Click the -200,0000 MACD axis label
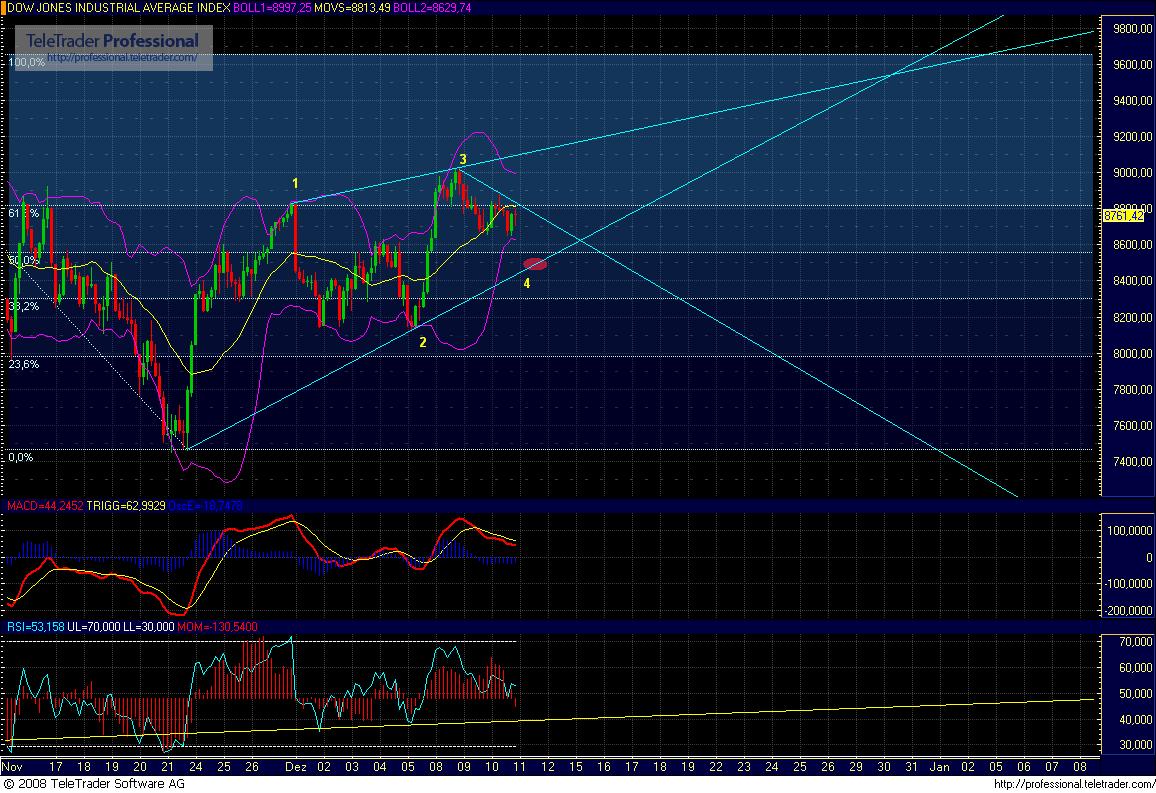 tap(1129, 611)
